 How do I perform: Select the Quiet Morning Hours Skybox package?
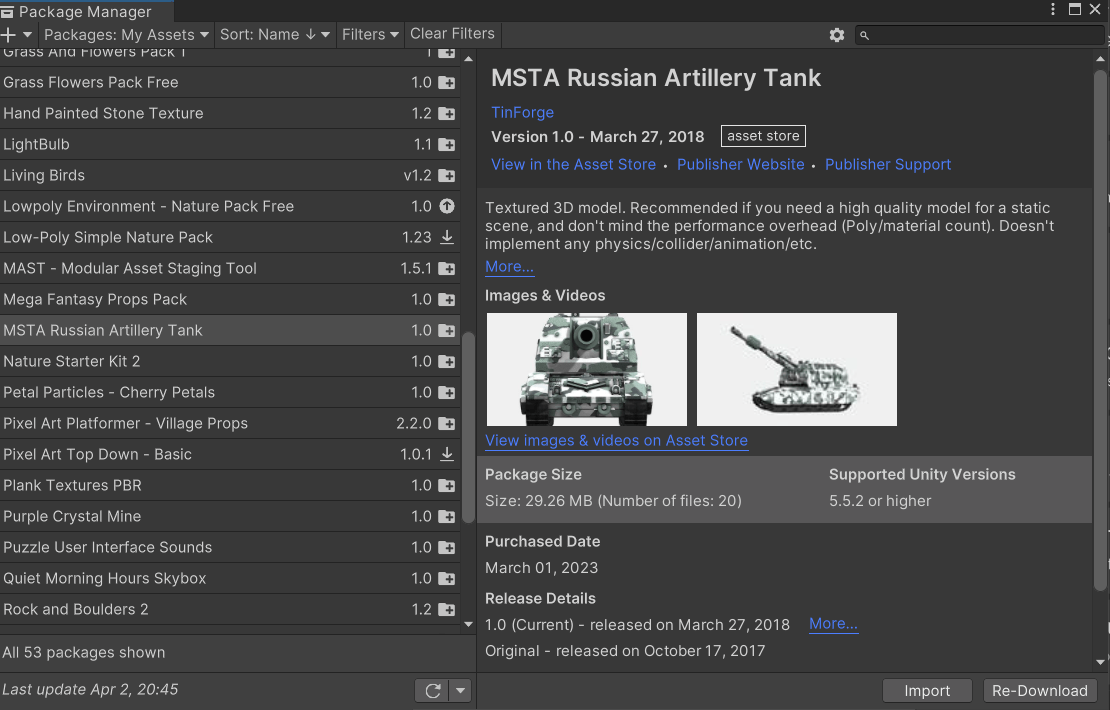click(x=229, y=579)
